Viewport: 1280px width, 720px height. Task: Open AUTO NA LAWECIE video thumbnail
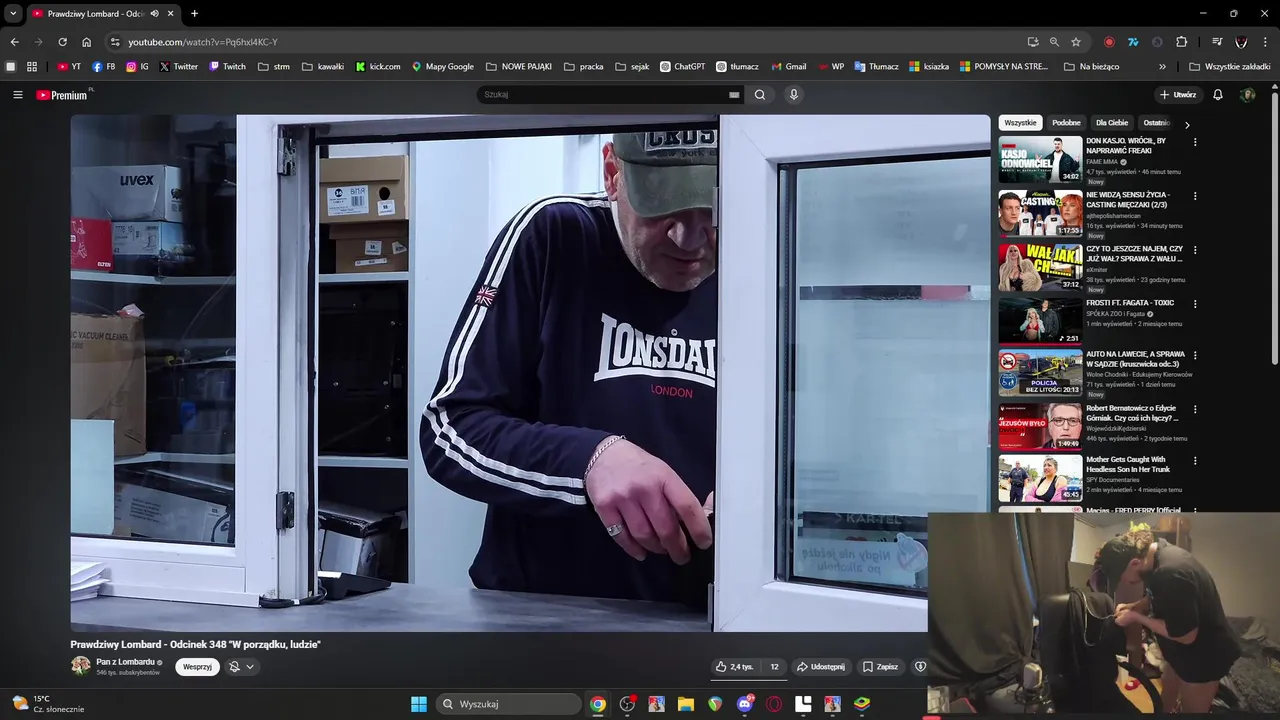[x=1040, y=372]
